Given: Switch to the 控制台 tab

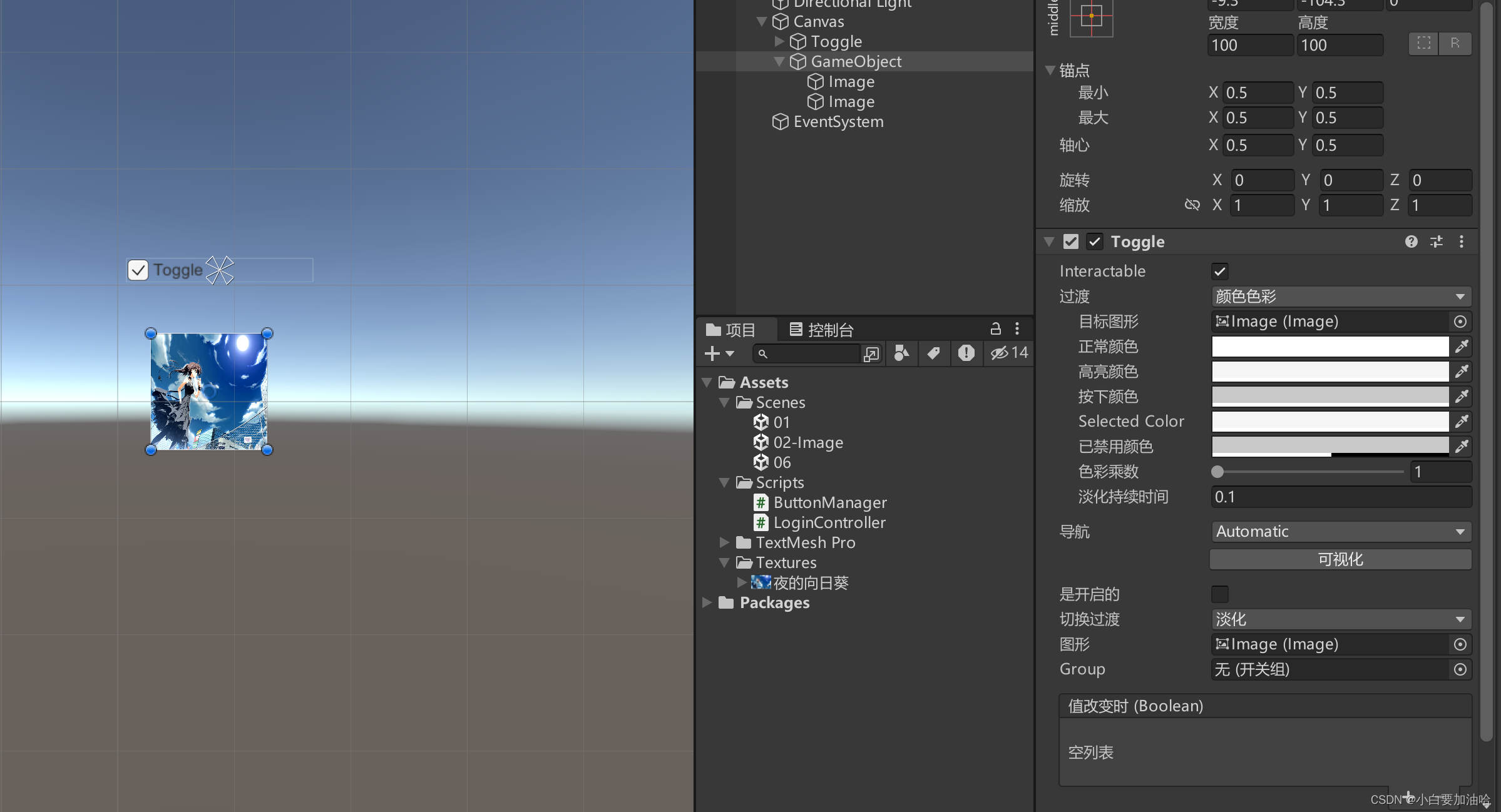Looking at the screenshot, I should click(x=822, y=329).
